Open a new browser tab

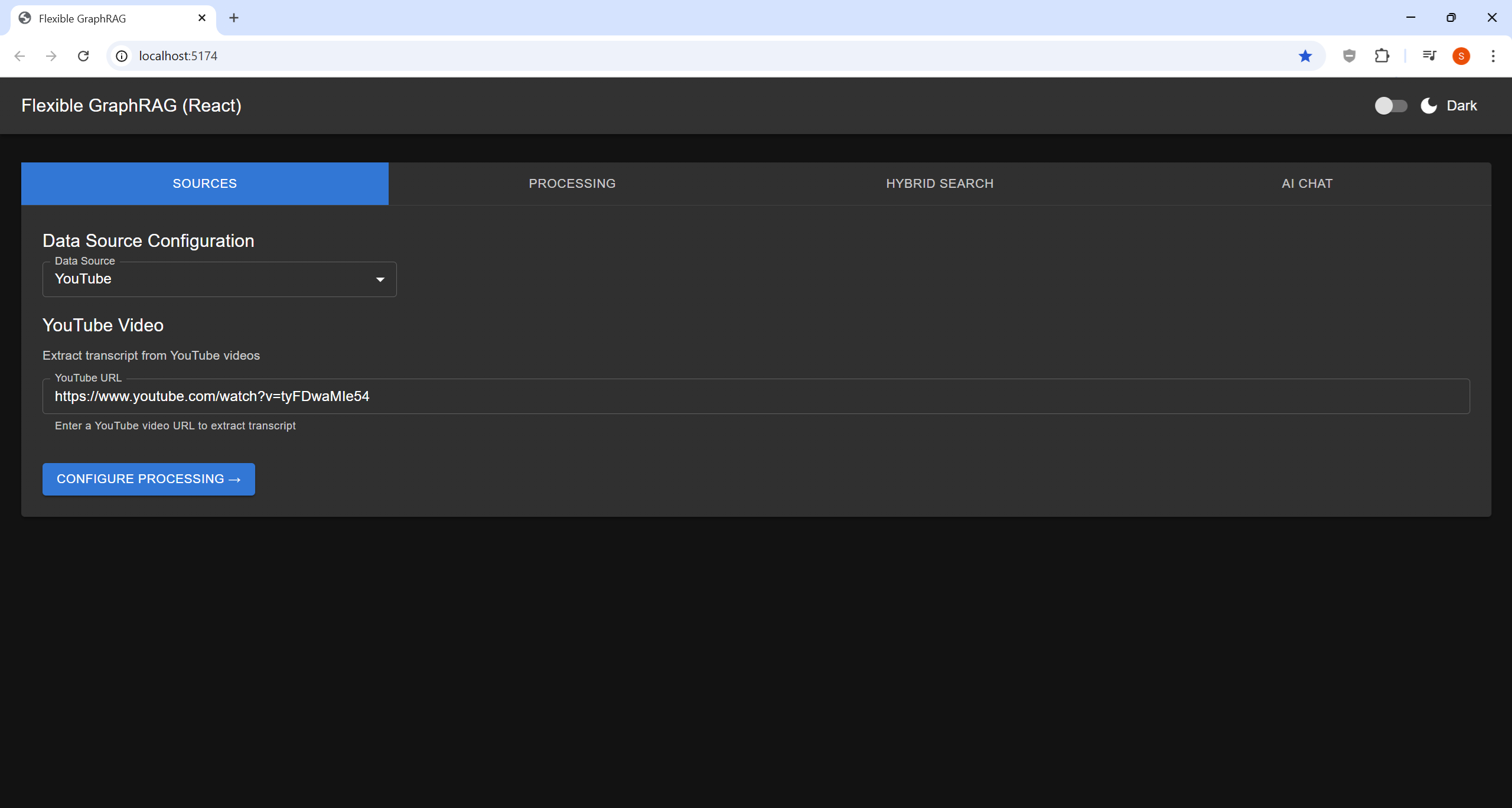tap(234, 18)
